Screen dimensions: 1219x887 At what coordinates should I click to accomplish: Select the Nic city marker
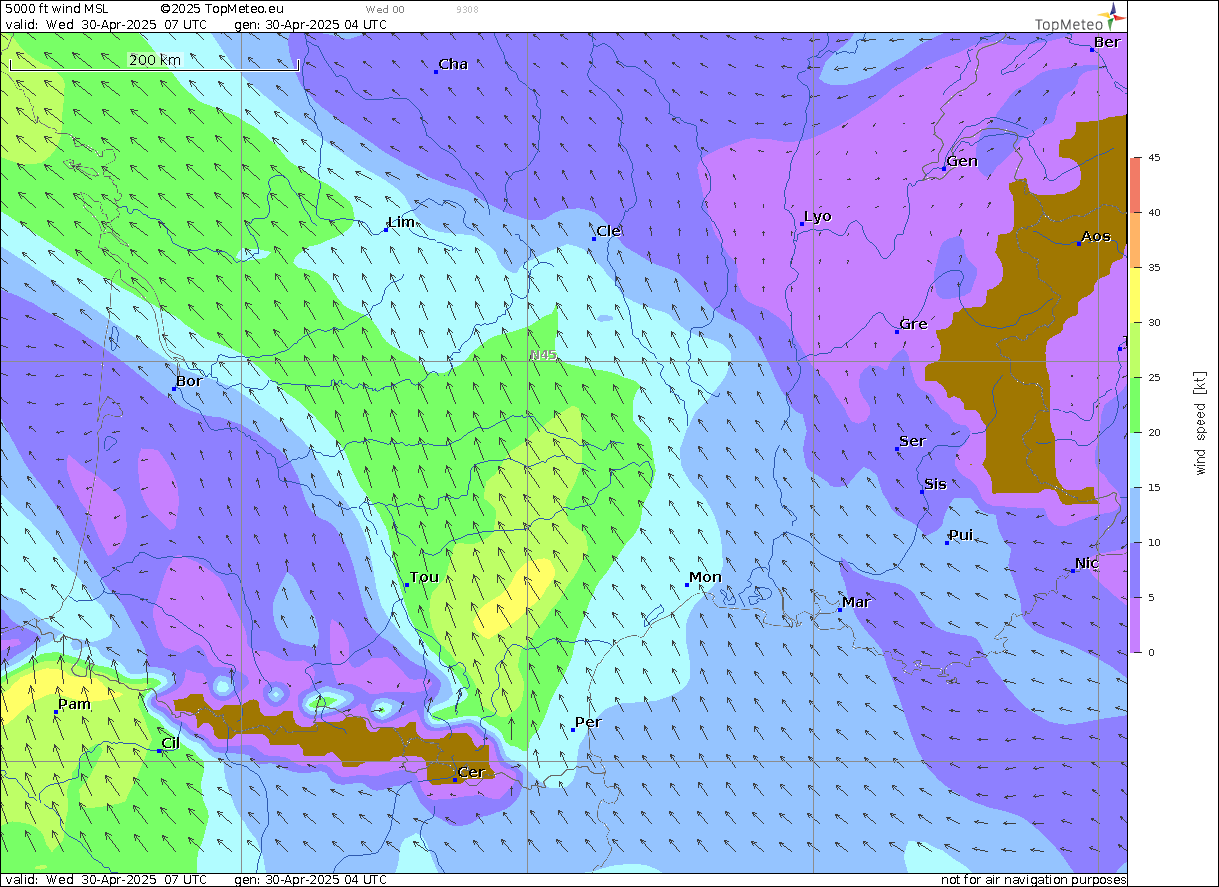point(1073,570)
